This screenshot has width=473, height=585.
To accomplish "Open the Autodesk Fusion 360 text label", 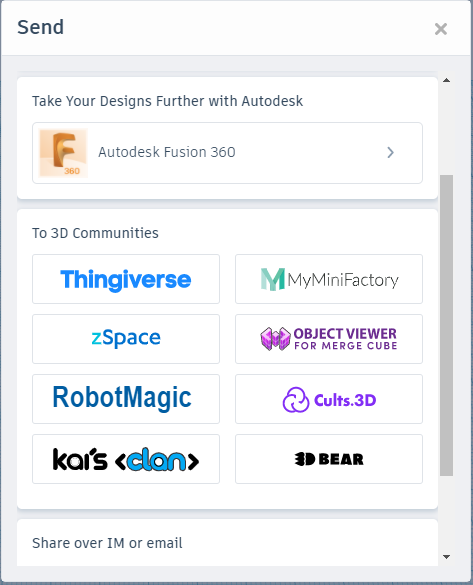I will pos(167,152).
